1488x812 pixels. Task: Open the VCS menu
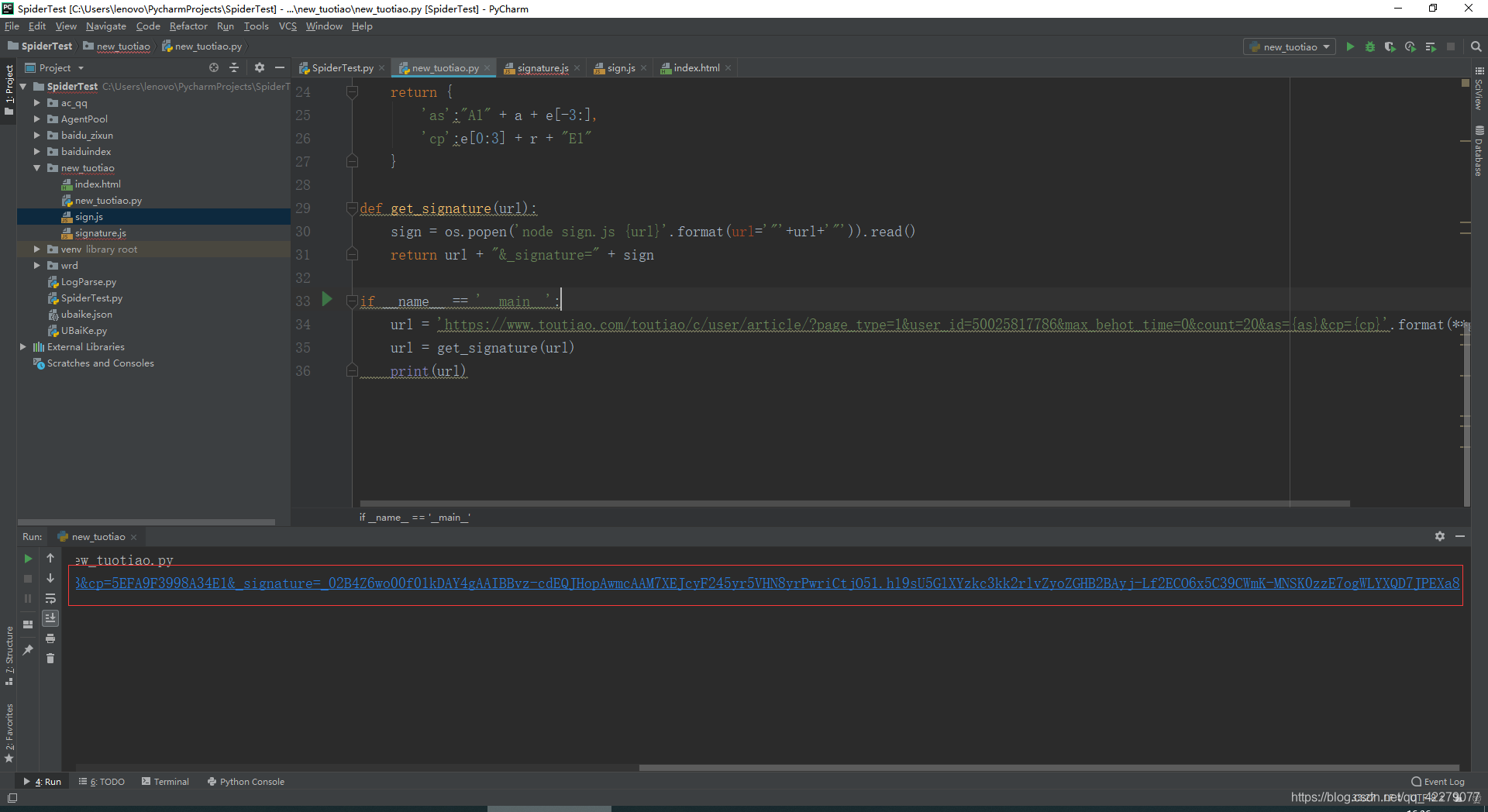coord(288,26)
